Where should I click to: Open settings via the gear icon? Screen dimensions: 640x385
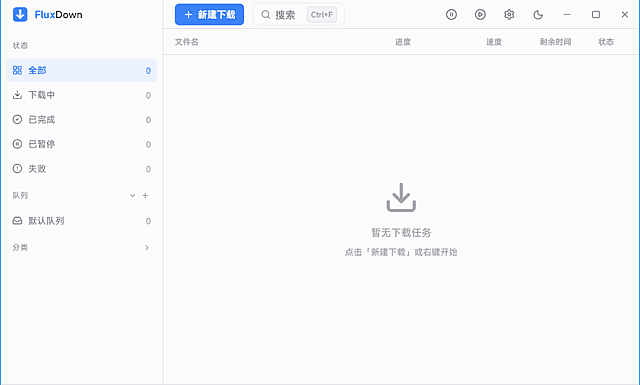(509, 15)
